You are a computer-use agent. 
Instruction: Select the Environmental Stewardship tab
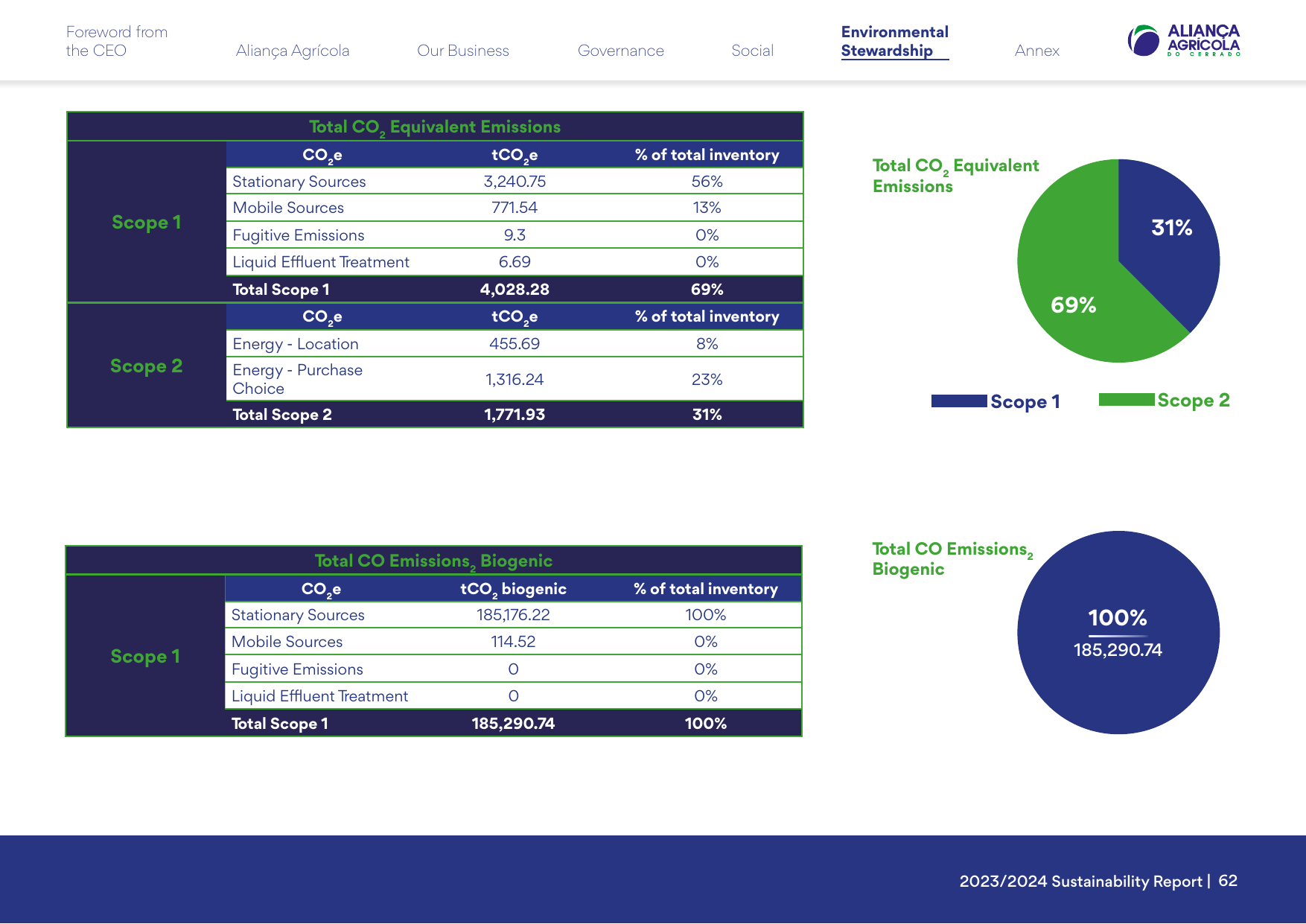coord(895,41)
